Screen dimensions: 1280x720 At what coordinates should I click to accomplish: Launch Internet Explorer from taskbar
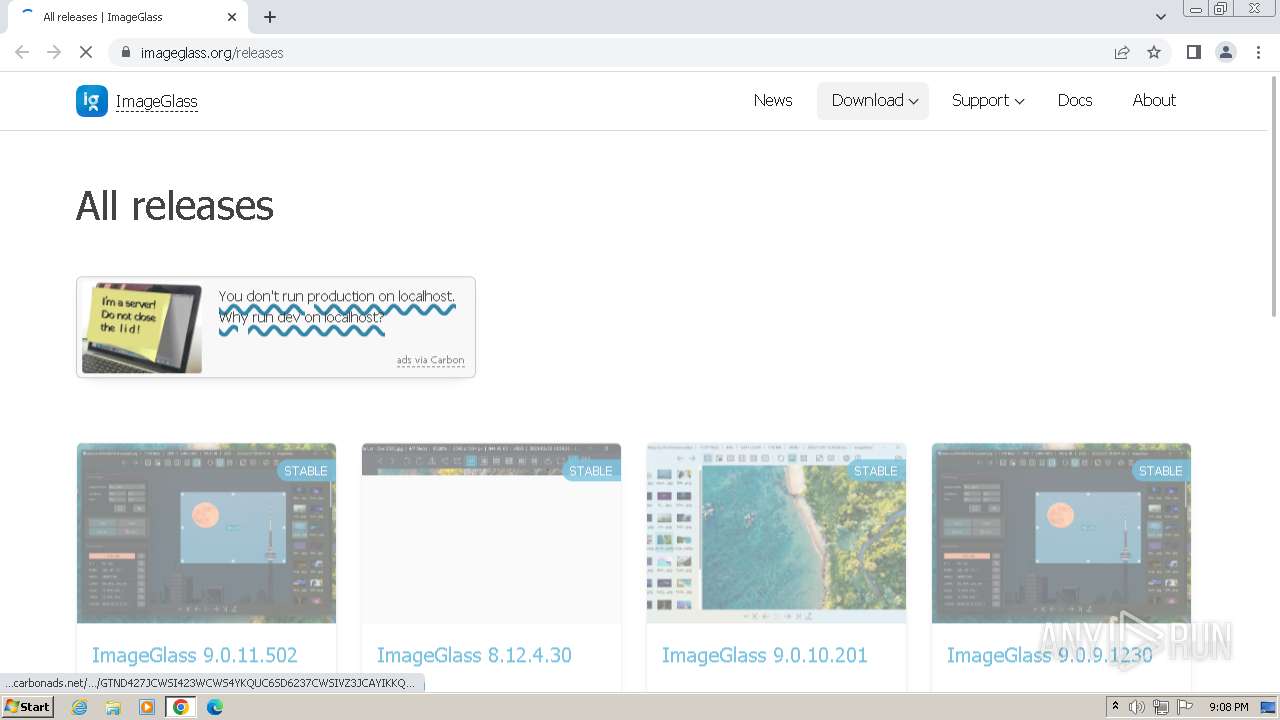point(80,707)
